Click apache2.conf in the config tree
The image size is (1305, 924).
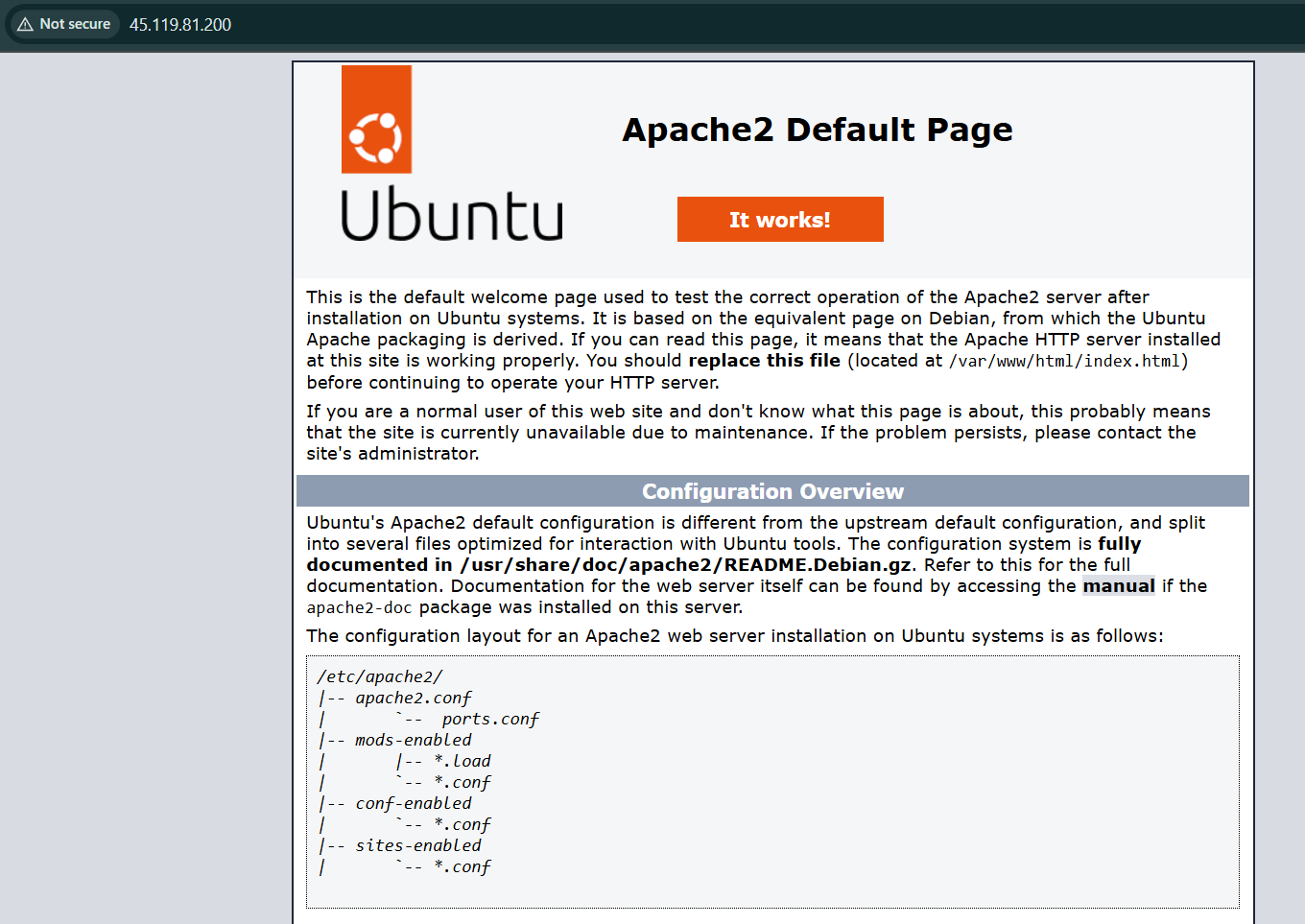(414, 698)
